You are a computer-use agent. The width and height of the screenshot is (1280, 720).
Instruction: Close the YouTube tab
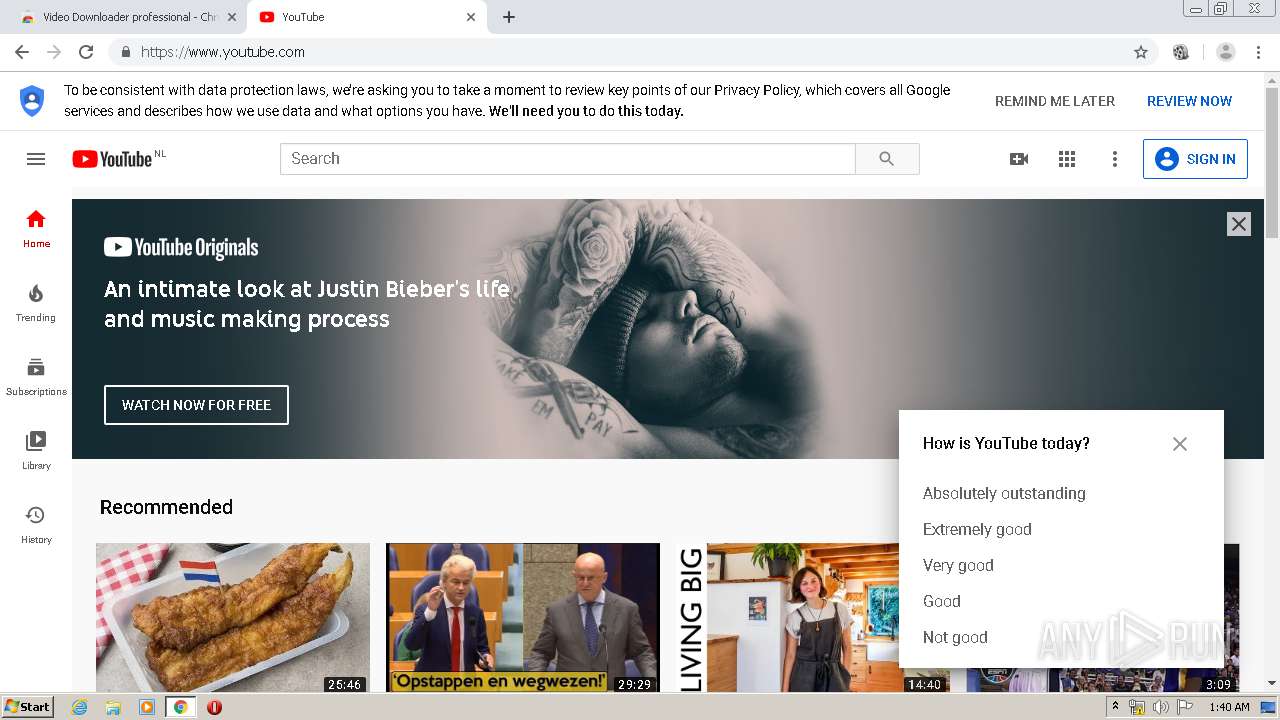pos(471,17)
